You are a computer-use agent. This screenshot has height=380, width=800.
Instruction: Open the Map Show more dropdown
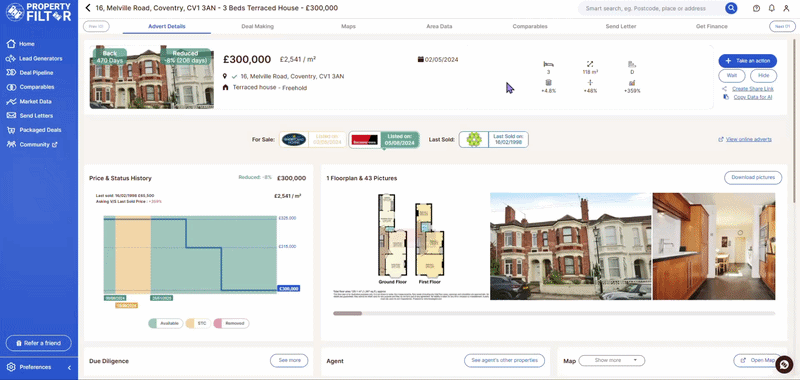pos(612,361)
